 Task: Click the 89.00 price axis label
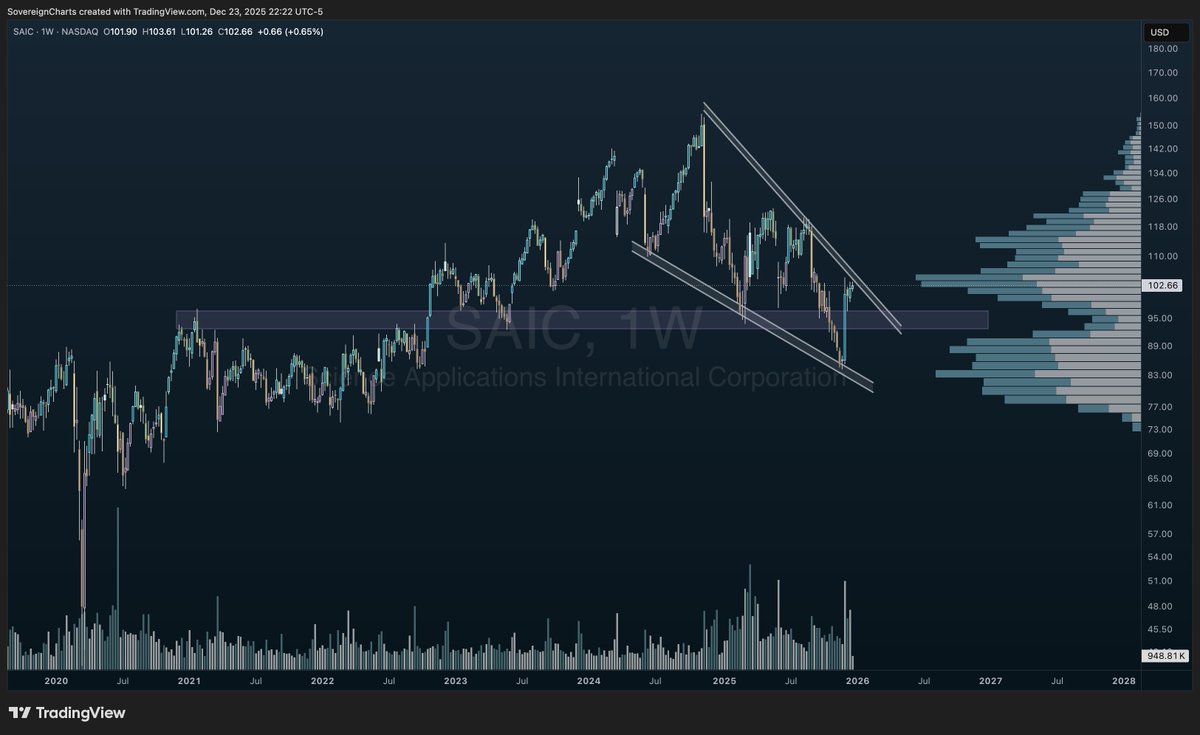(x=1160, y=347)
